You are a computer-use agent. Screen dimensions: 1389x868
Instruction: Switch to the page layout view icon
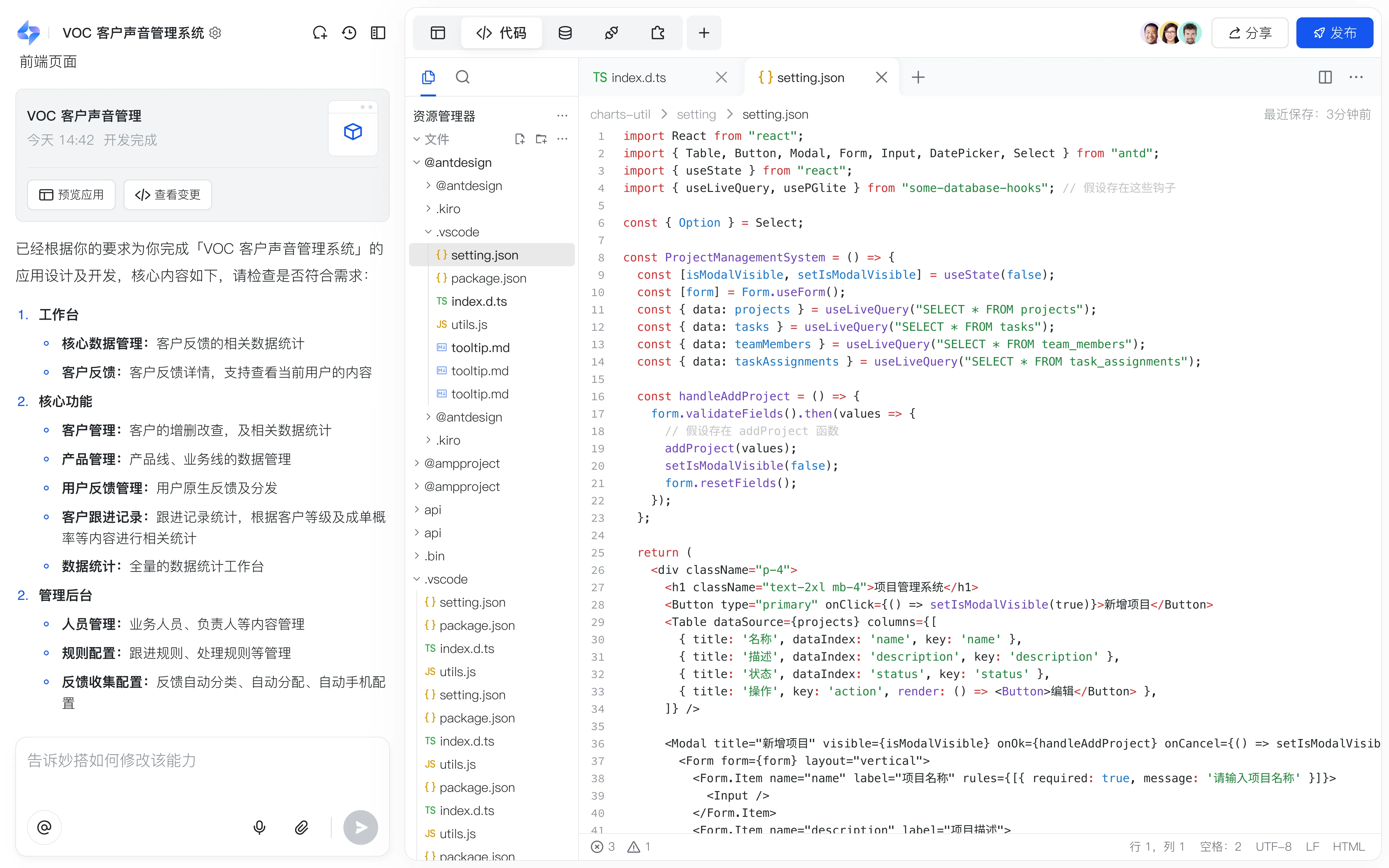coord(438,33)
